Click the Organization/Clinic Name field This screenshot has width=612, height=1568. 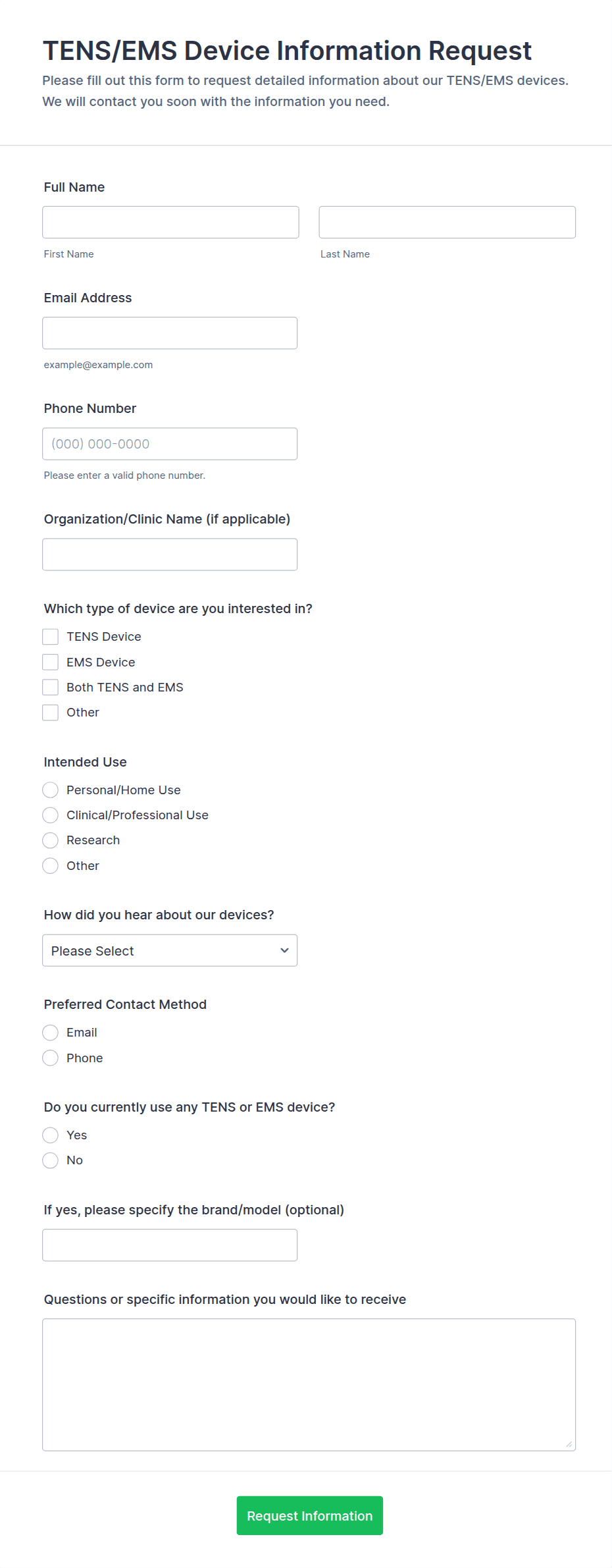[x=170, y=554]
